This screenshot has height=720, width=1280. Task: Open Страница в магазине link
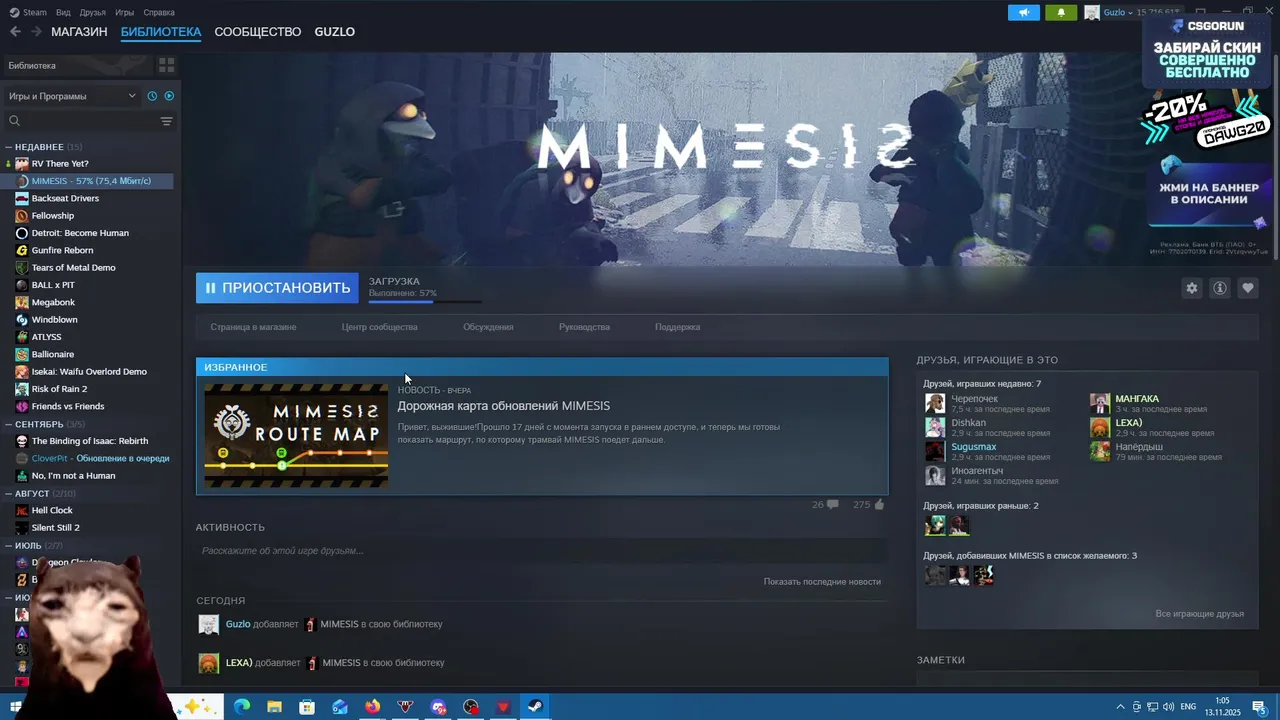253,327
